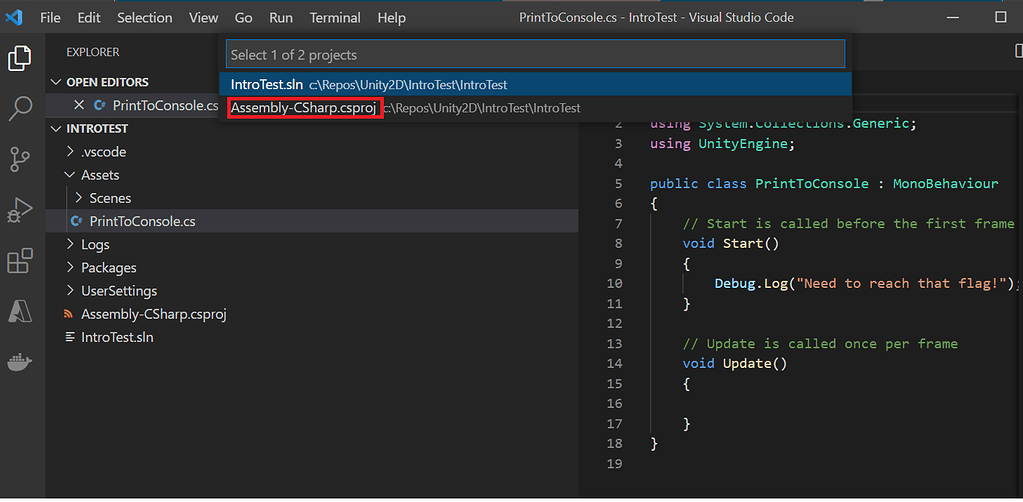Image resolution: width=1023 pixels, height=502 pixels.
Task: Select Assembly-CSharp.csproj project option
Action: click(x=535, y=108)
